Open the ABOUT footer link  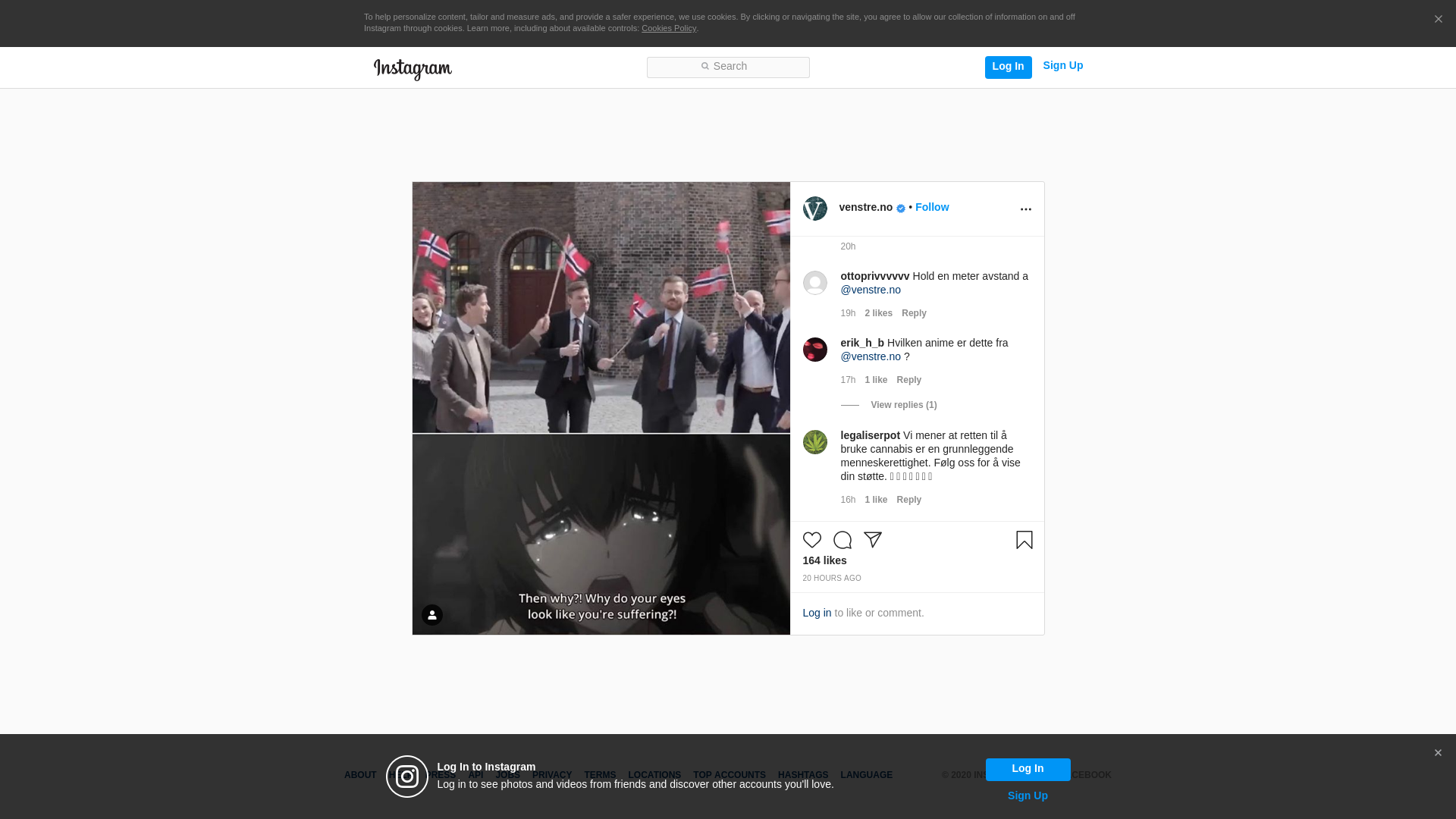360,775
